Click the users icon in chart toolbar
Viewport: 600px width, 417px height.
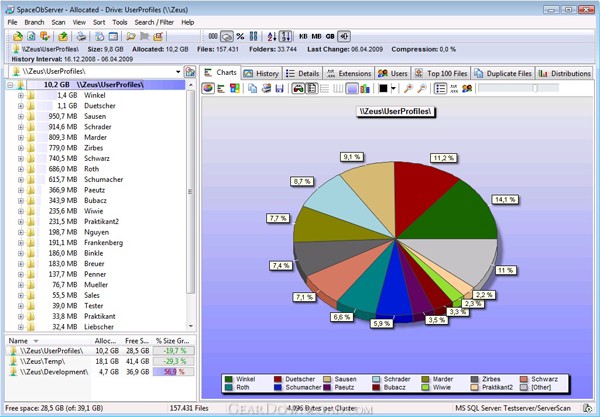467,89
